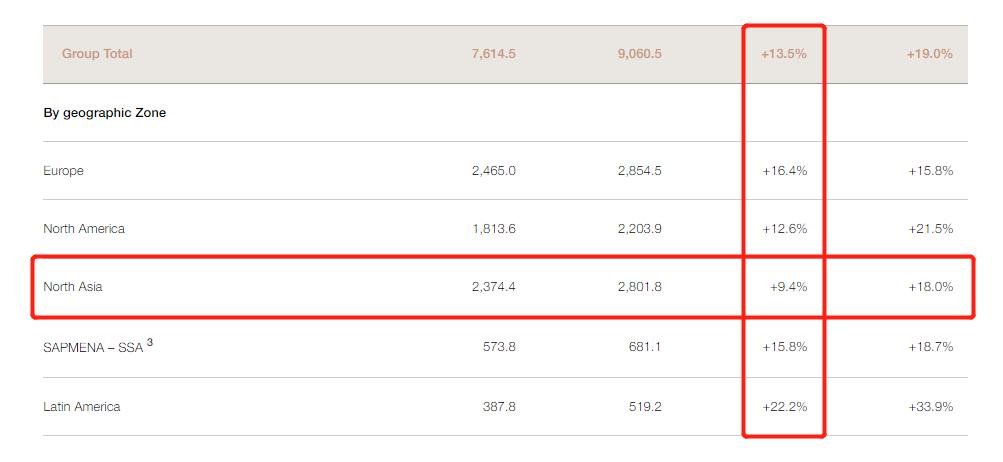Click SAPMENA's +15.8% growth figure
Image resolution: width=1003 pixels, height=462 pixels.
[x=784, y=347]
